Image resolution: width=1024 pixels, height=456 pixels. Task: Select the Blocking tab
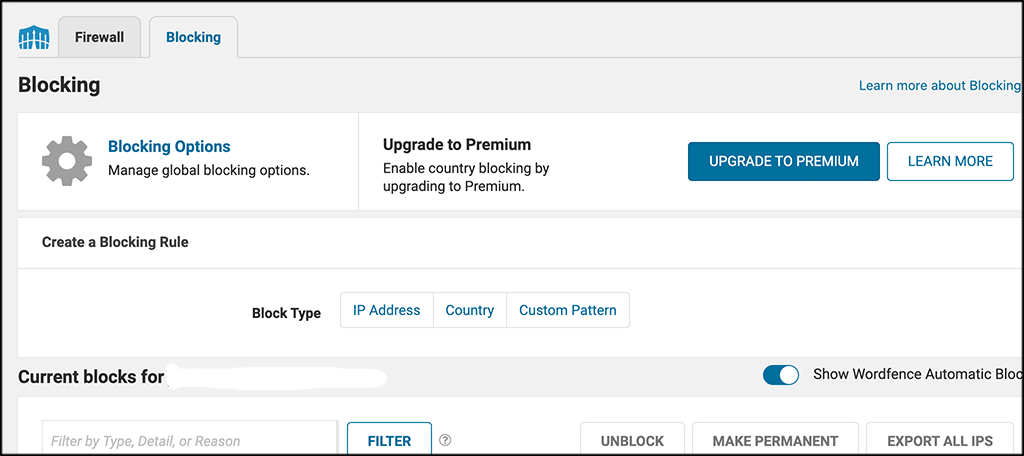click(x=193, y=37)
